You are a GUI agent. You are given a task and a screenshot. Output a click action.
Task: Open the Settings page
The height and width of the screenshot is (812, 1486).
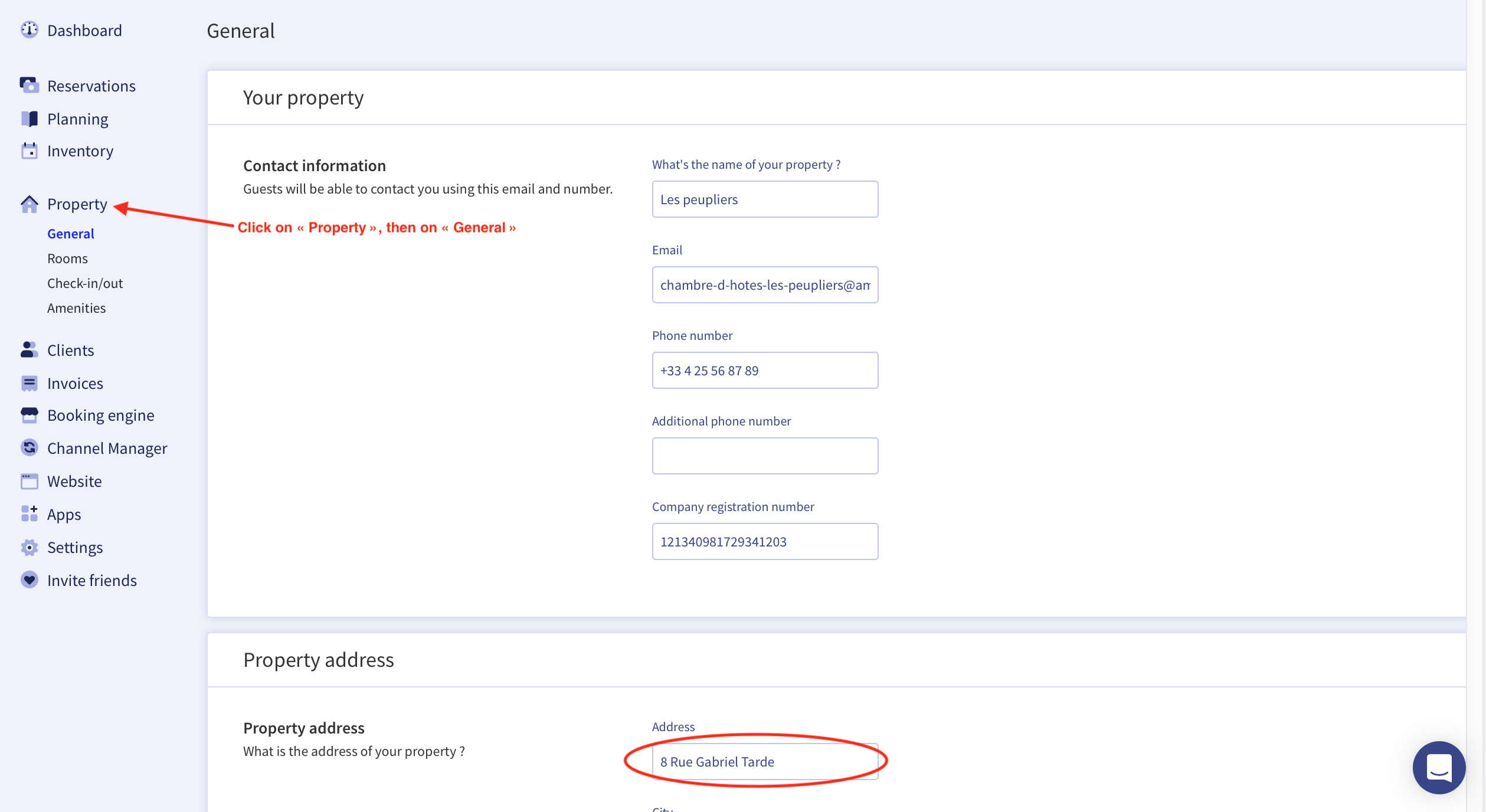point(75,548)
